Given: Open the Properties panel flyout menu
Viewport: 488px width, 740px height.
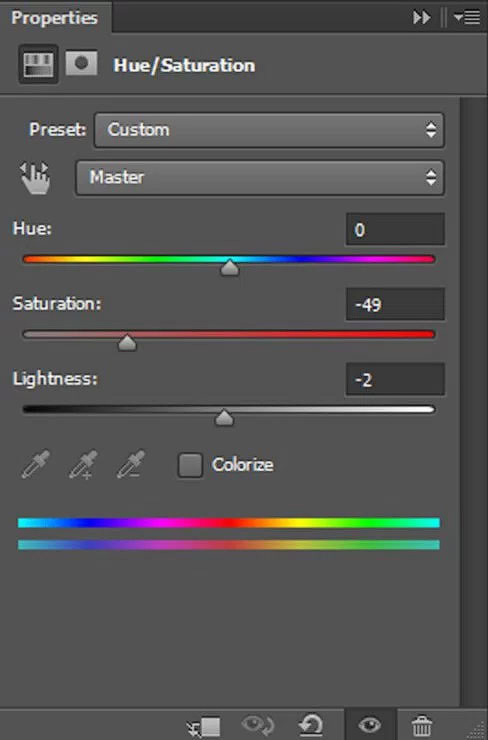Looking at the screenshot, I should click(467, 17).
